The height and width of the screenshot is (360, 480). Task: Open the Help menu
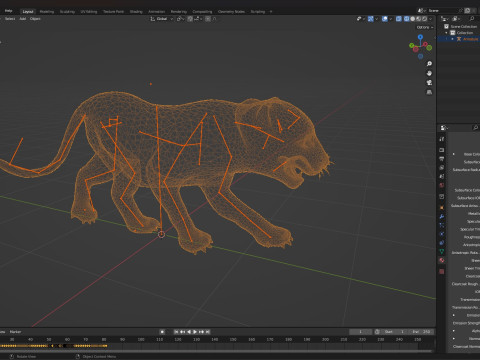8,11
